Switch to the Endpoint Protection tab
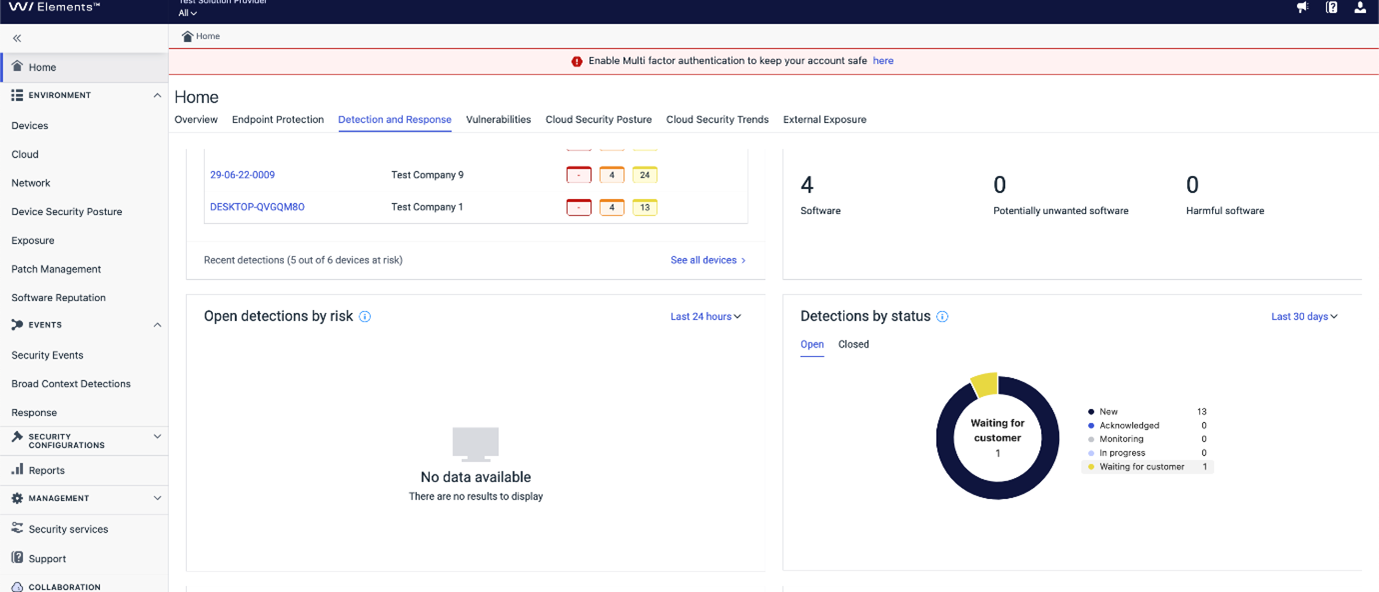This screenshot has width=1379, height=592. click(278, 120)
